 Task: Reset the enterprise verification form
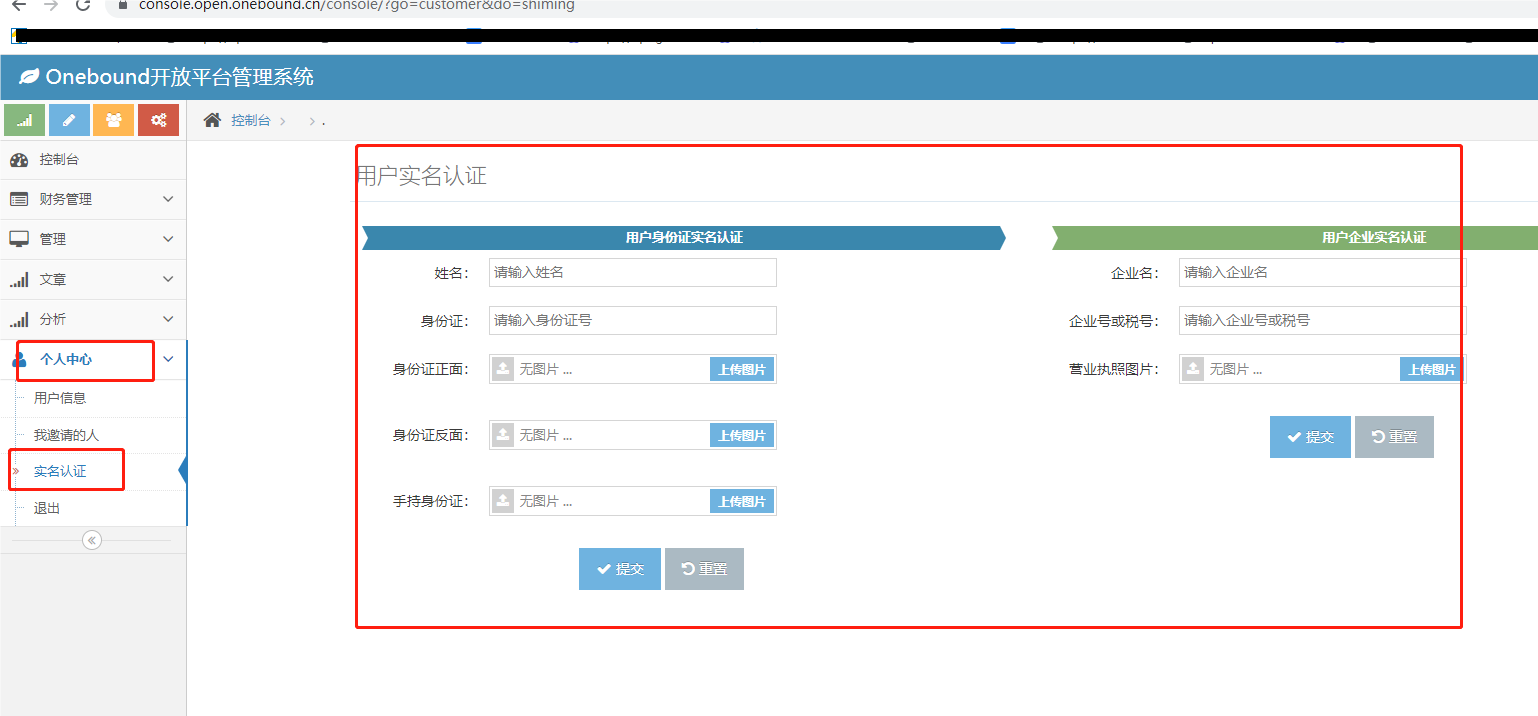(x=1394, y=437)
